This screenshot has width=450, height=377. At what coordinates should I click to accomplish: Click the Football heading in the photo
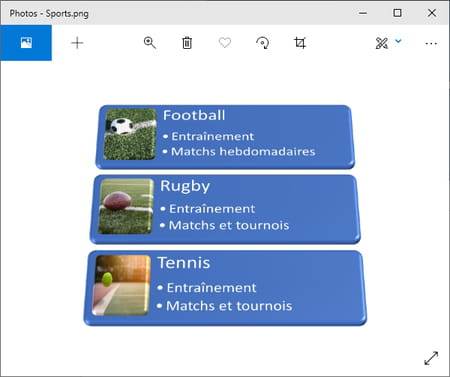(194, 115)
